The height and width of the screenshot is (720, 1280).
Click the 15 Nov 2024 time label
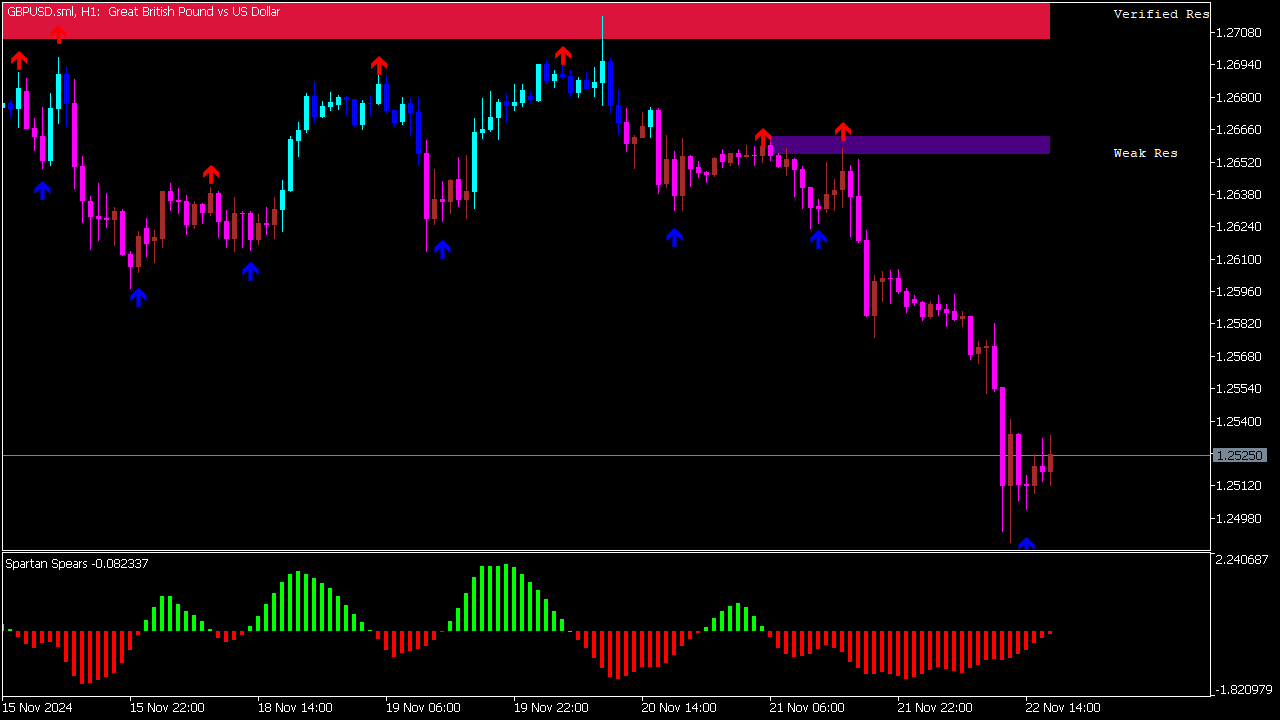(38, 708)
